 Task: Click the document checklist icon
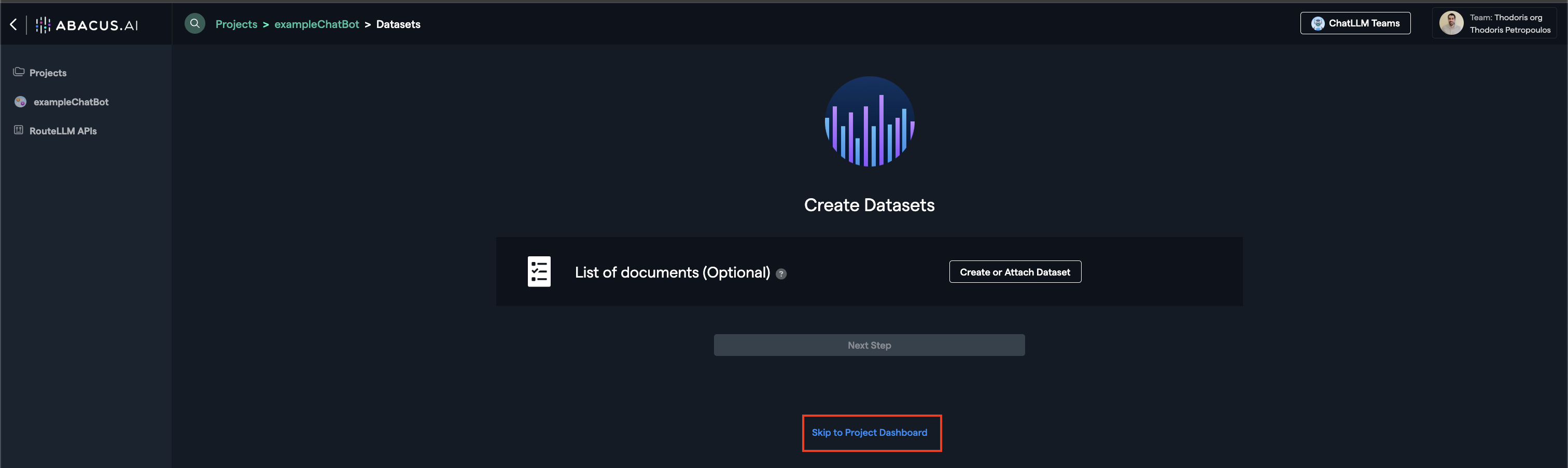coord(539,272)
